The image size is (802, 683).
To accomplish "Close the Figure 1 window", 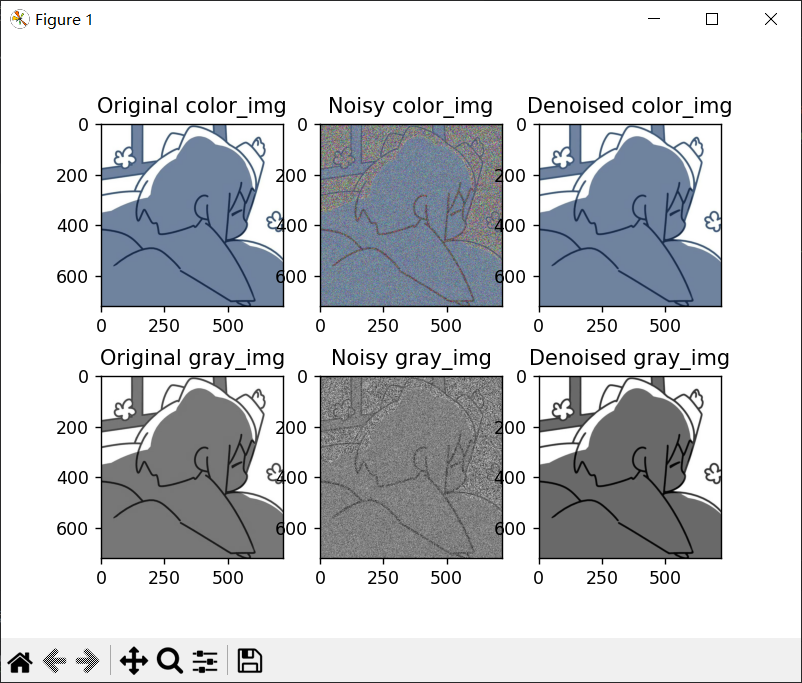I will point(771,19).
